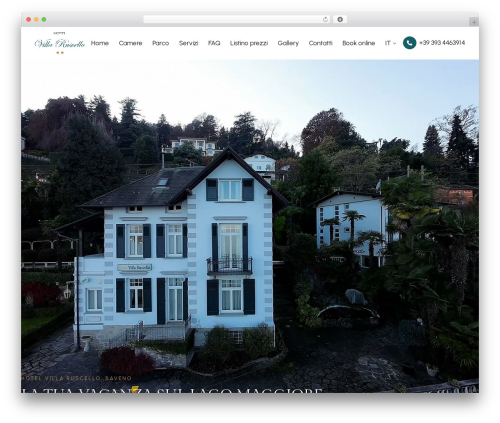Open a new tab with the plus icon

tap(474, 22)
